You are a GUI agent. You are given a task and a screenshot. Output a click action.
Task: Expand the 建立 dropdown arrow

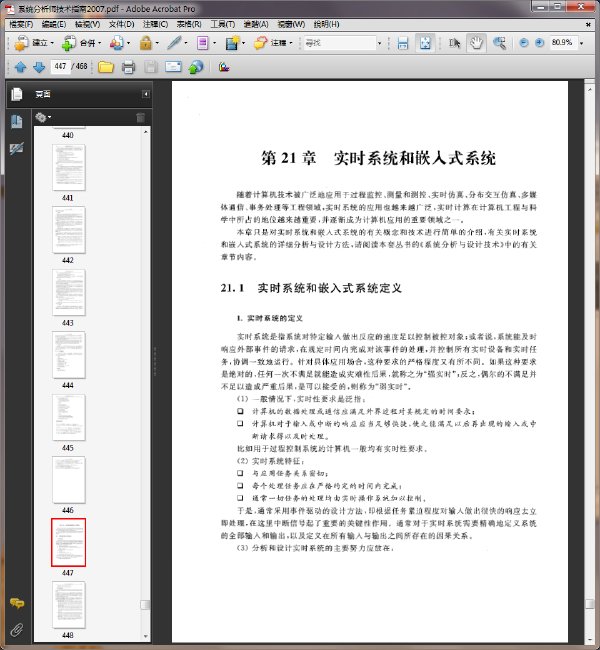[x=52, y=43]
